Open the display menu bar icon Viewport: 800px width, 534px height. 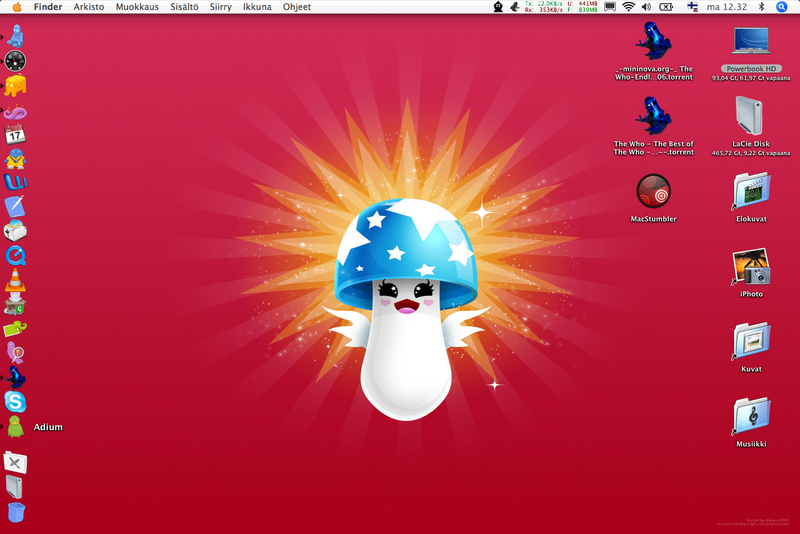coord(610,7)
